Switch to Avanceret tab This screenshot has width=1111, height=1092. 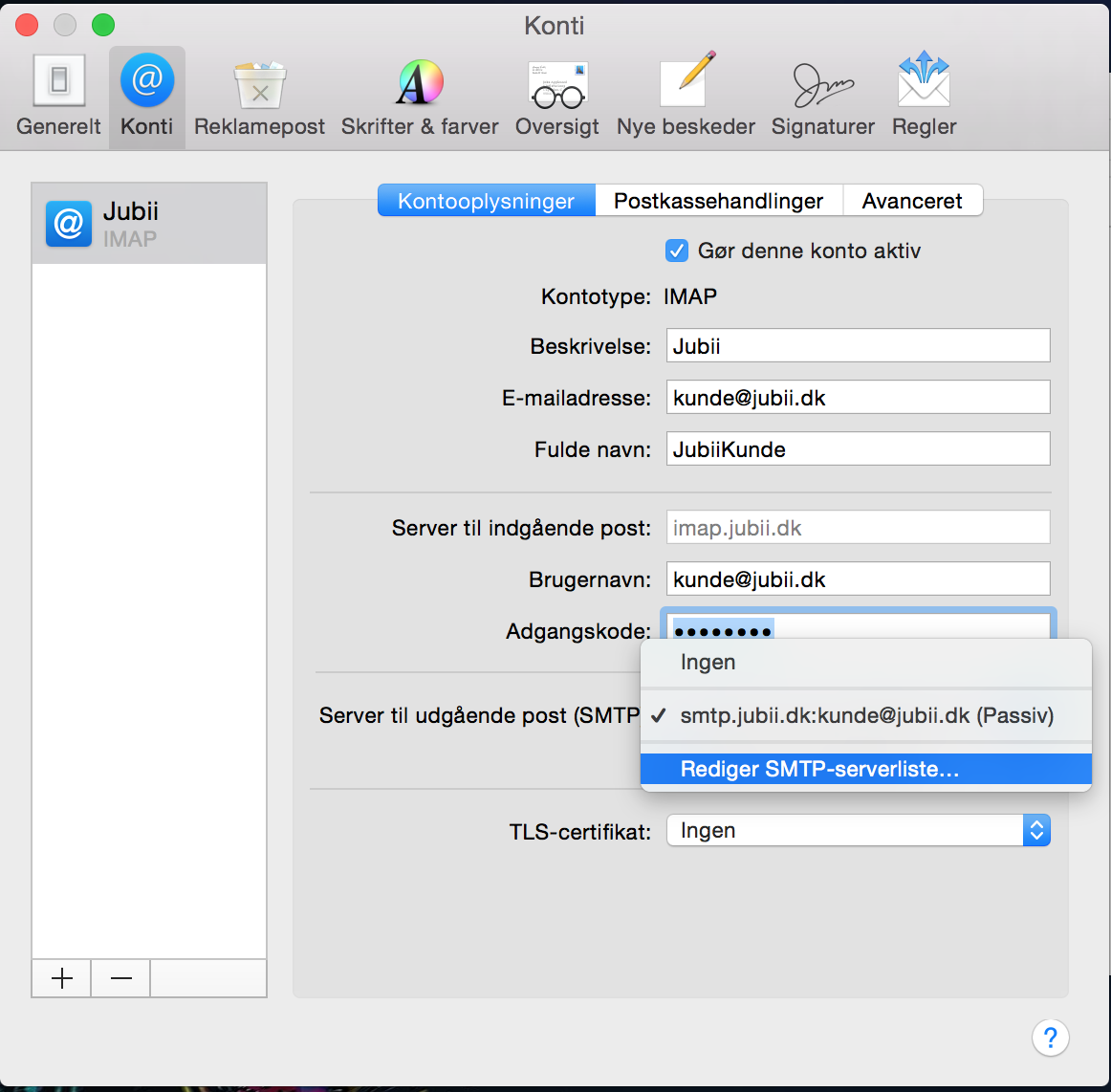coord(912,201)
